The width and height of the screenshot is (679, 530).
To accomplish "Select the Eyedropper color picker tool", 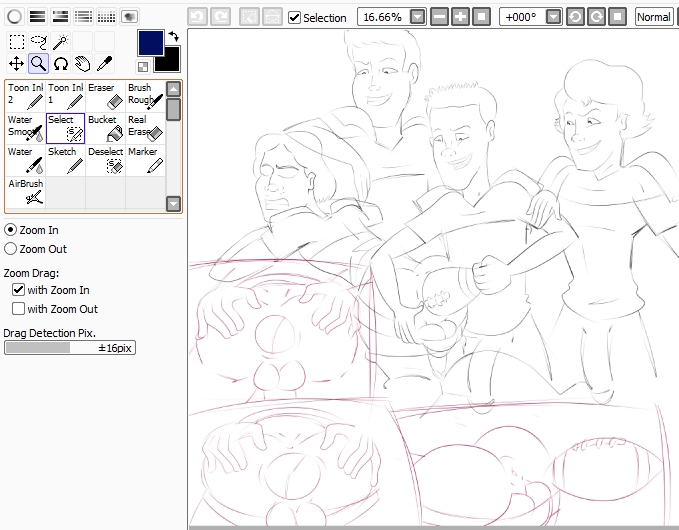I will tap(104, 64).
